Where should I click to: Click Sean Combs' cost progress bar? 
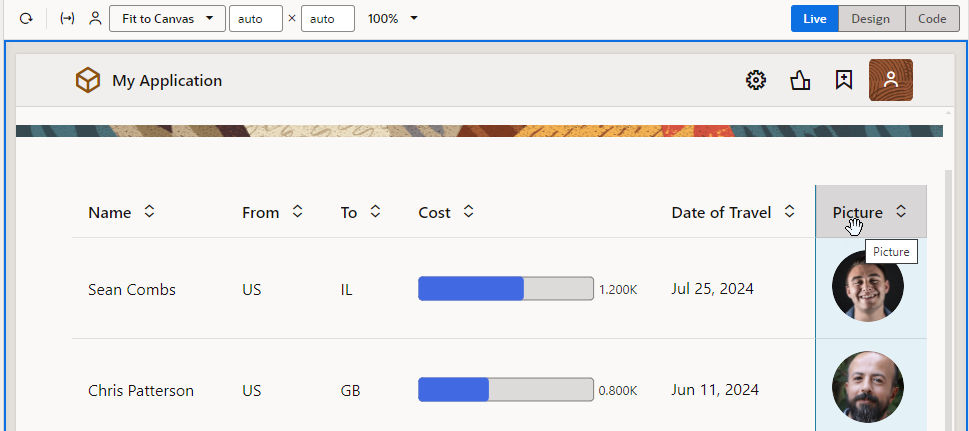(x=505, y=289)
